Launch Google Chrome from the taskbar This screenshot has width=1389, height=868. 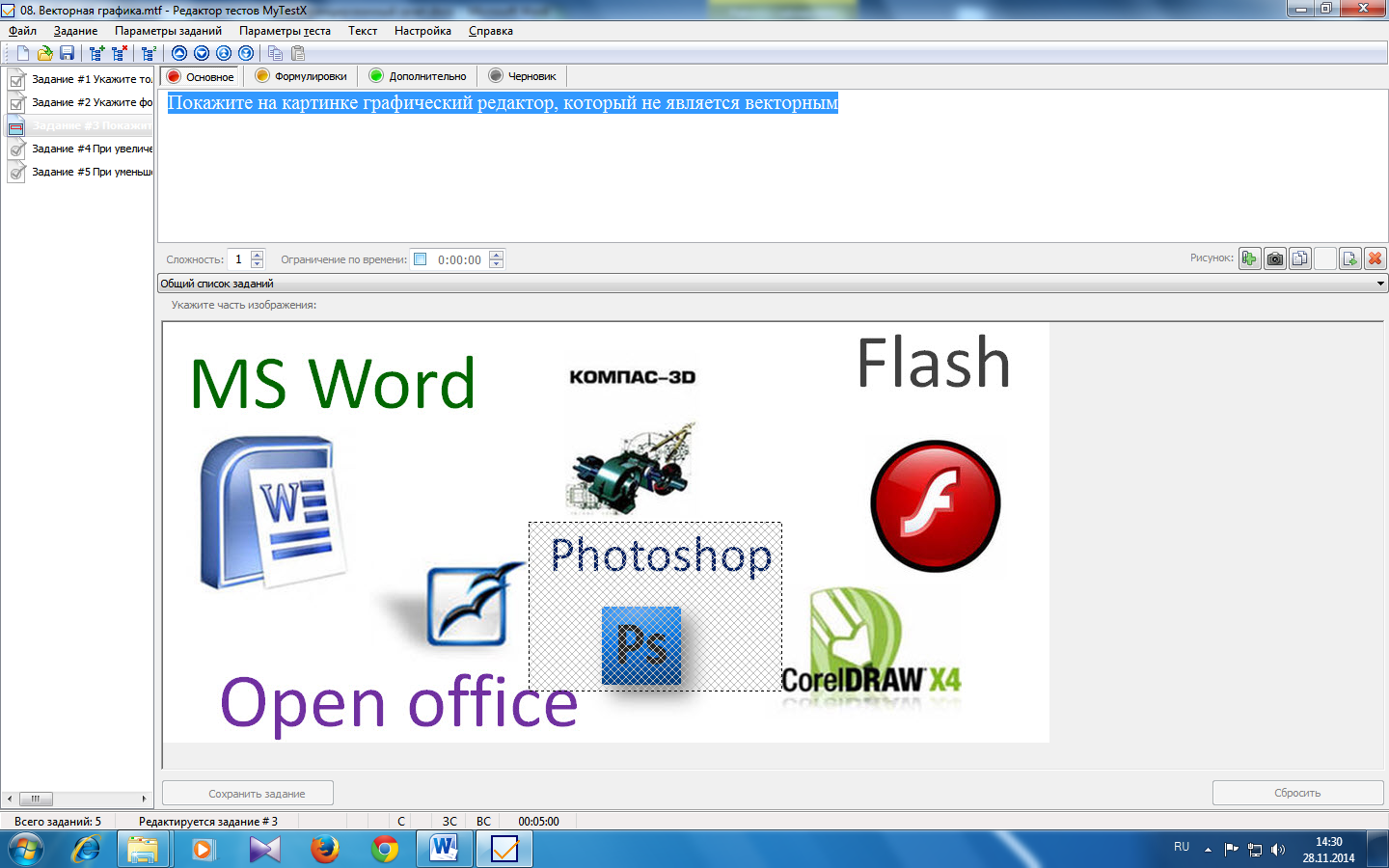point(385,849)
